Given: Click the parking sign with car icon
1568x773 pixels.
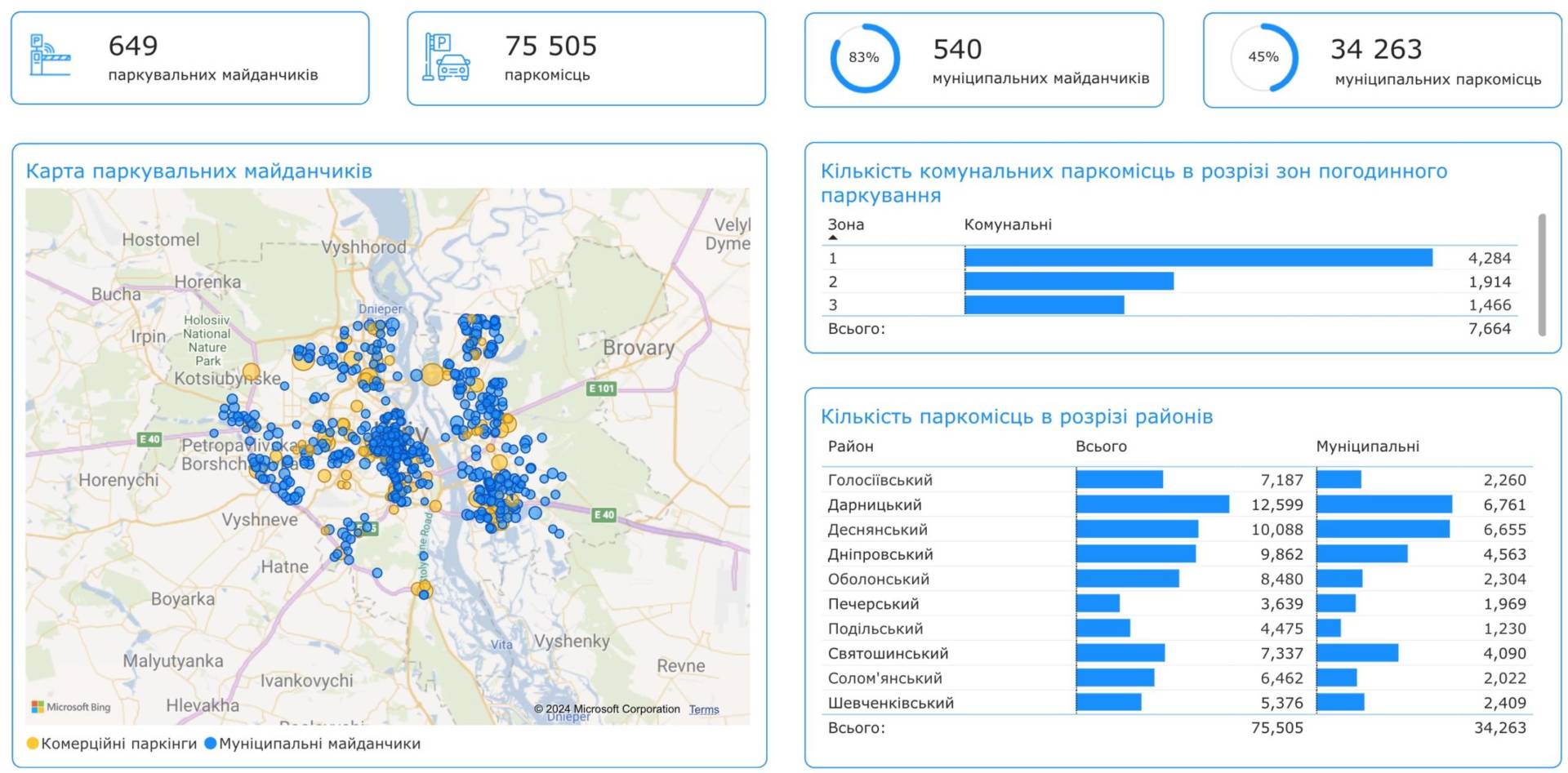Looking at the screenshot, I should 446,56.
